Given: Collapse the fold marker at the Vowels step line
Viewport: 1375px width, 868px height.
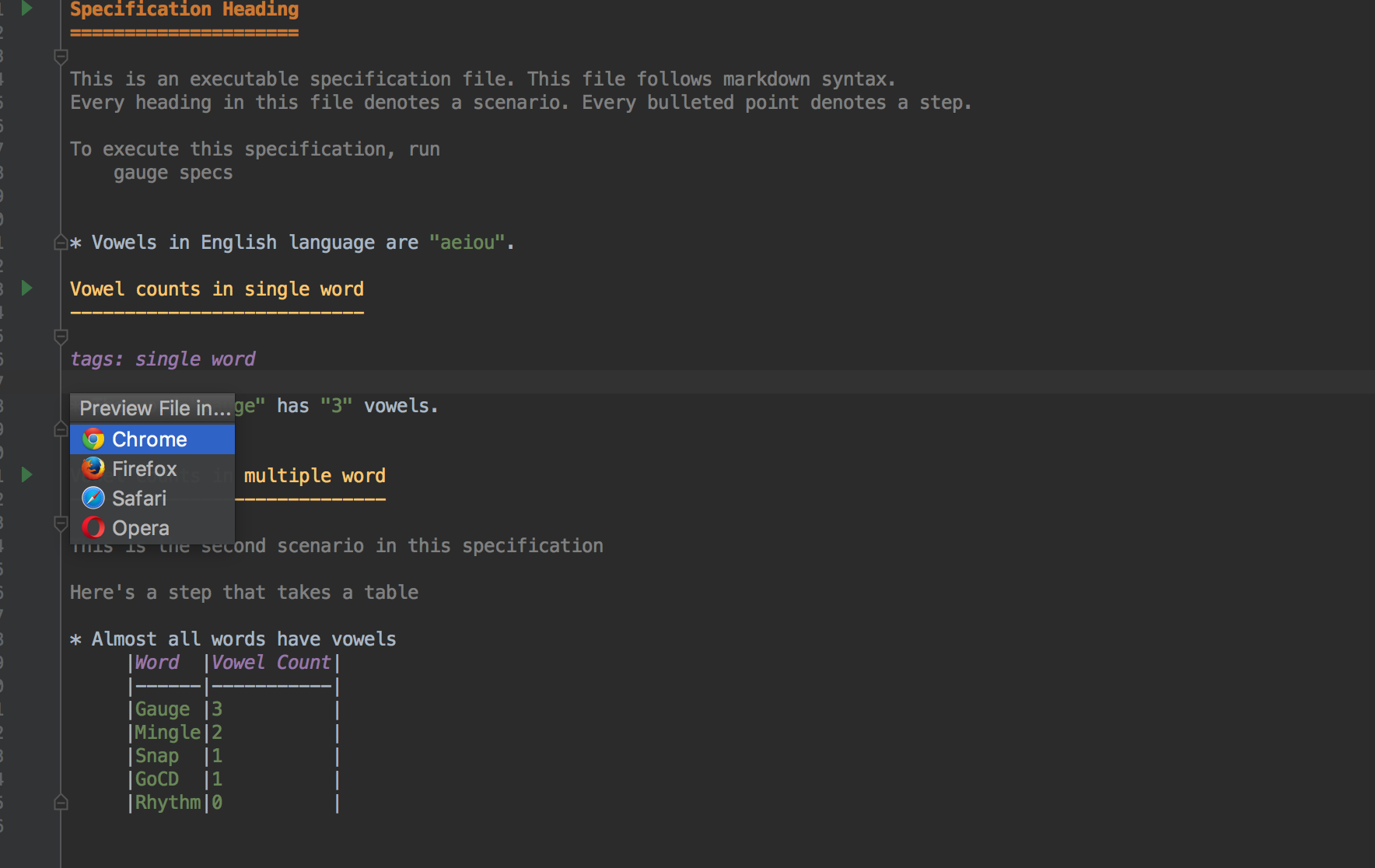Looking at the screenshot, I should coord(61,243).
